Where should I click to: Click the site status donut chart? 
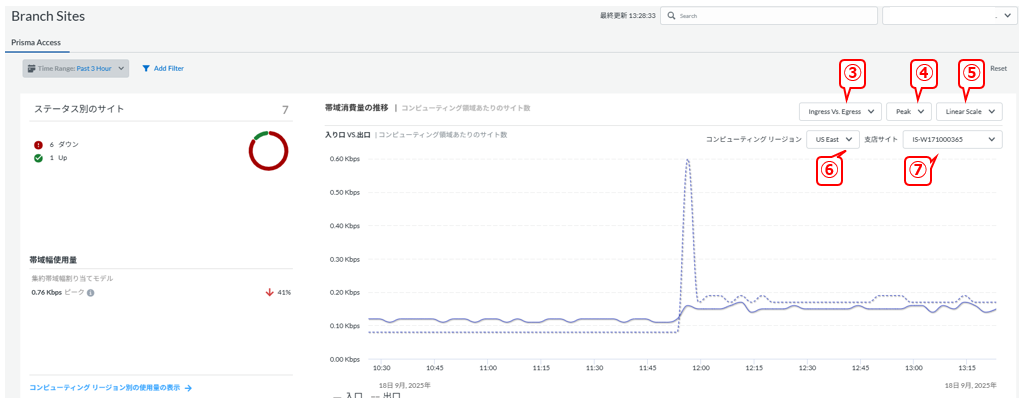(x=268, y=151)
